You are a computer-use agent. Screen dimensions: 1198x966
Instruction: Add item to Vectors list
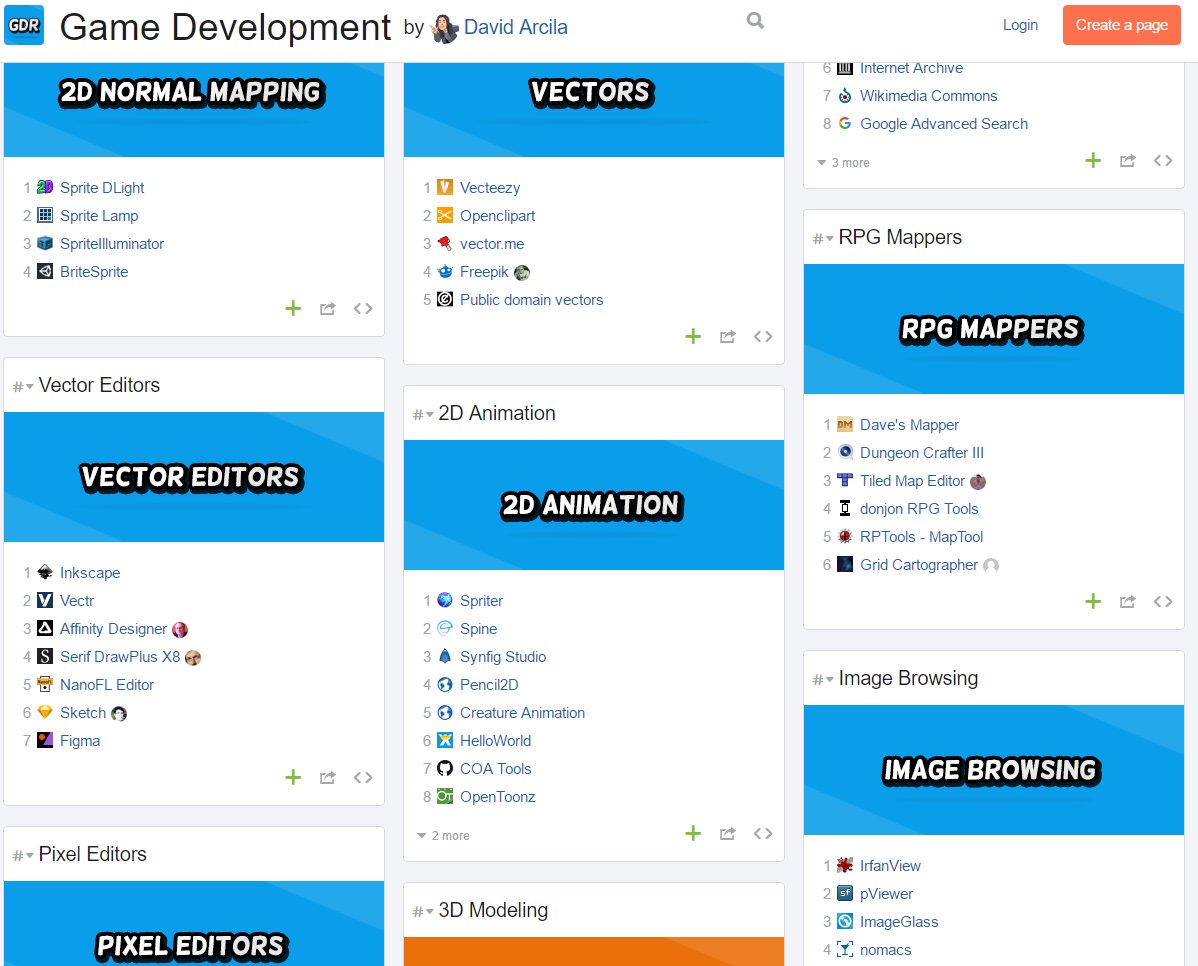click(693, 336)
